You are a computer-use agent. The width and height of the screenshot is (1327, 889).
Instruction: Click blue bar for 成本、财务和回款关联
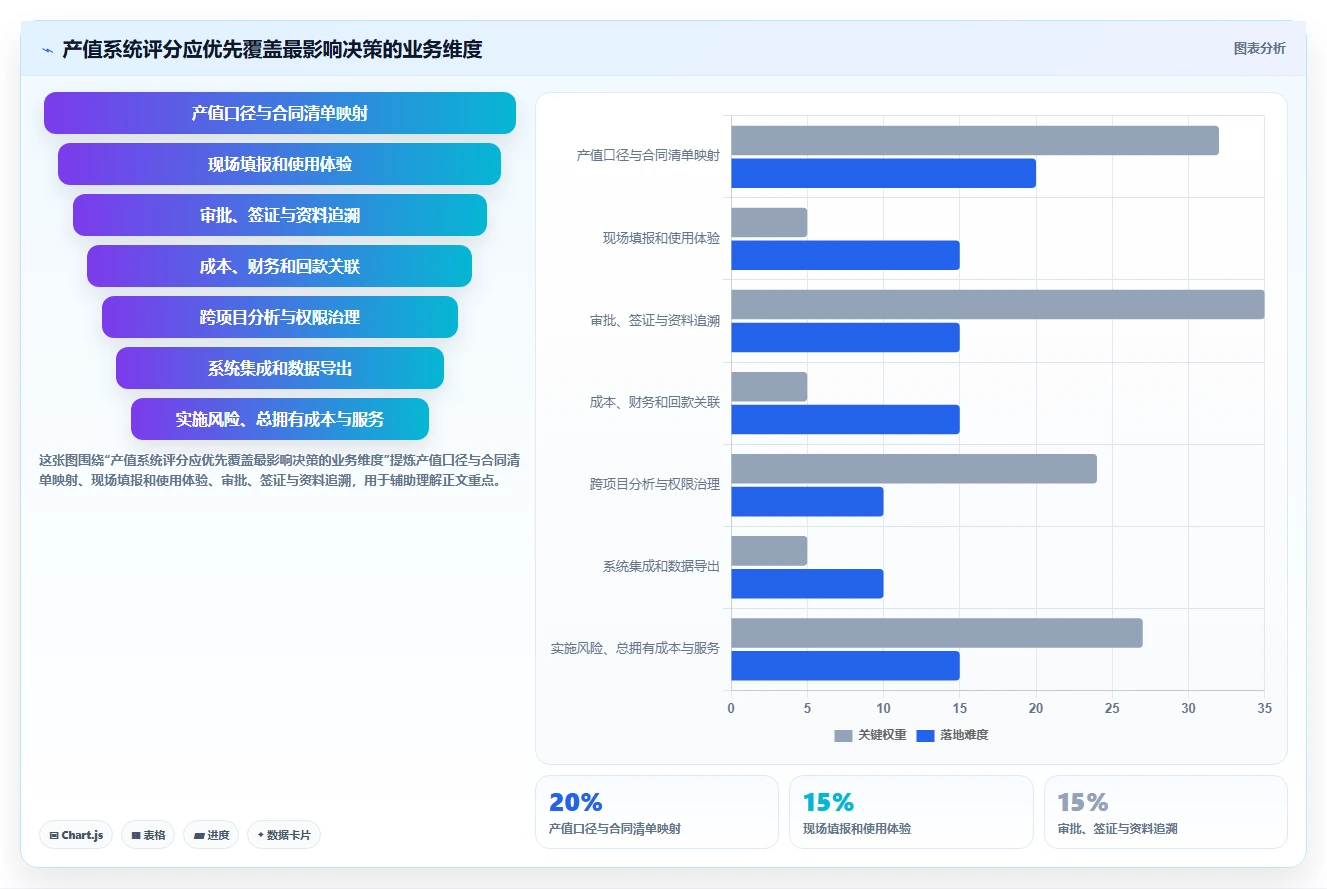pos(845,419)
